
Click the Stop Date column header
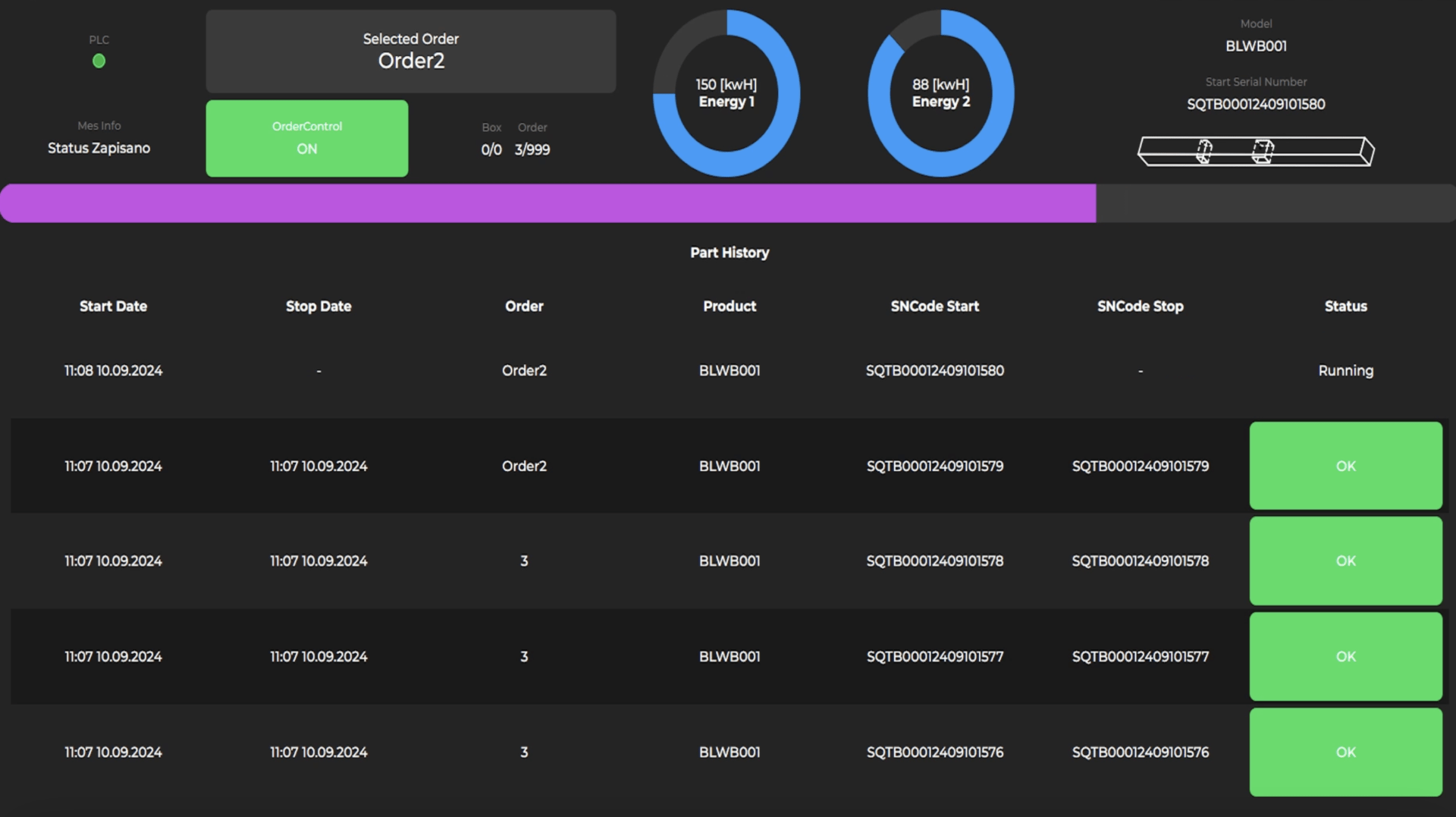click(318, 306)
